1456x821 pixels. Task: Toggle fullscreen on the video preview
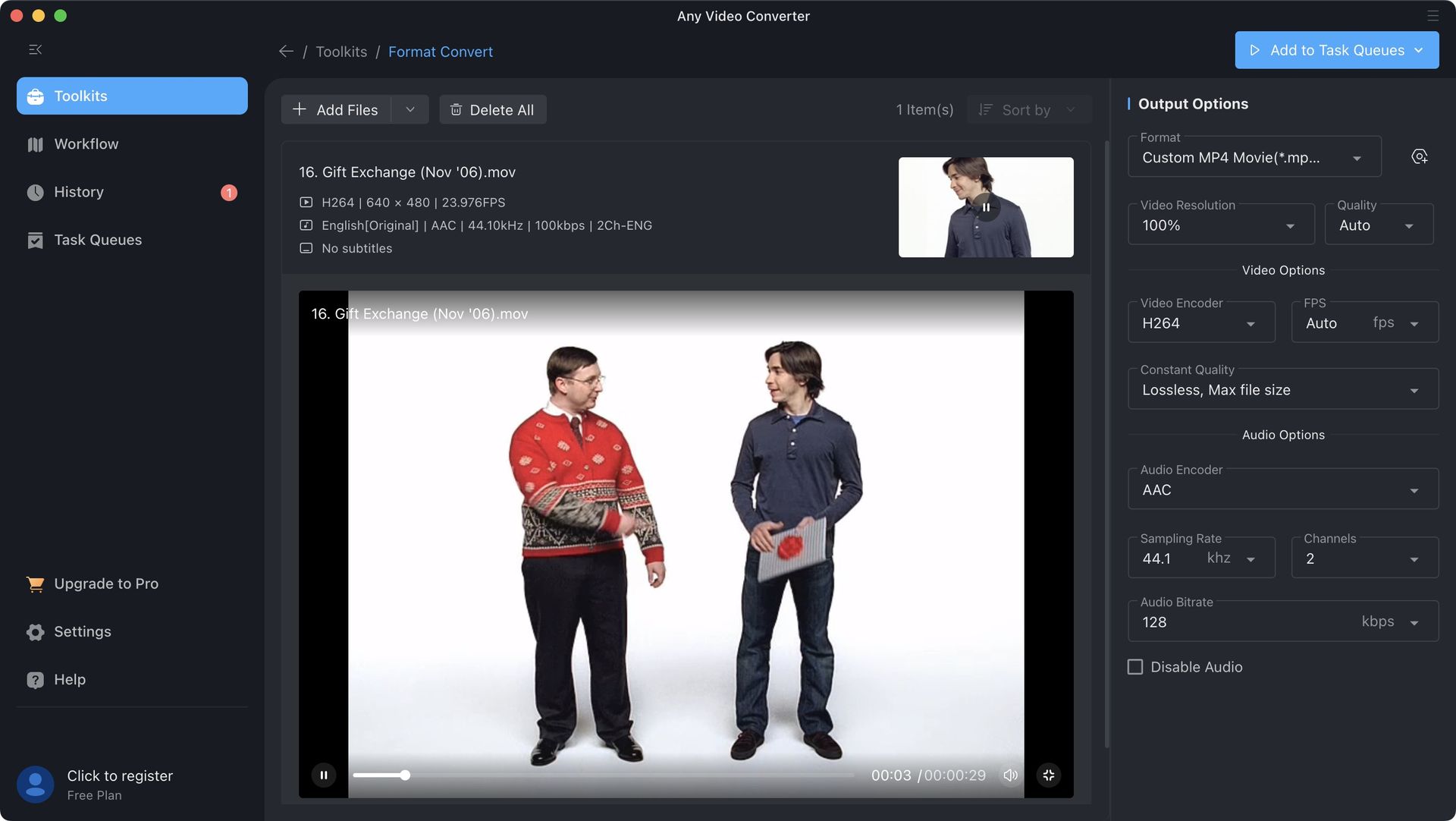1049,775
